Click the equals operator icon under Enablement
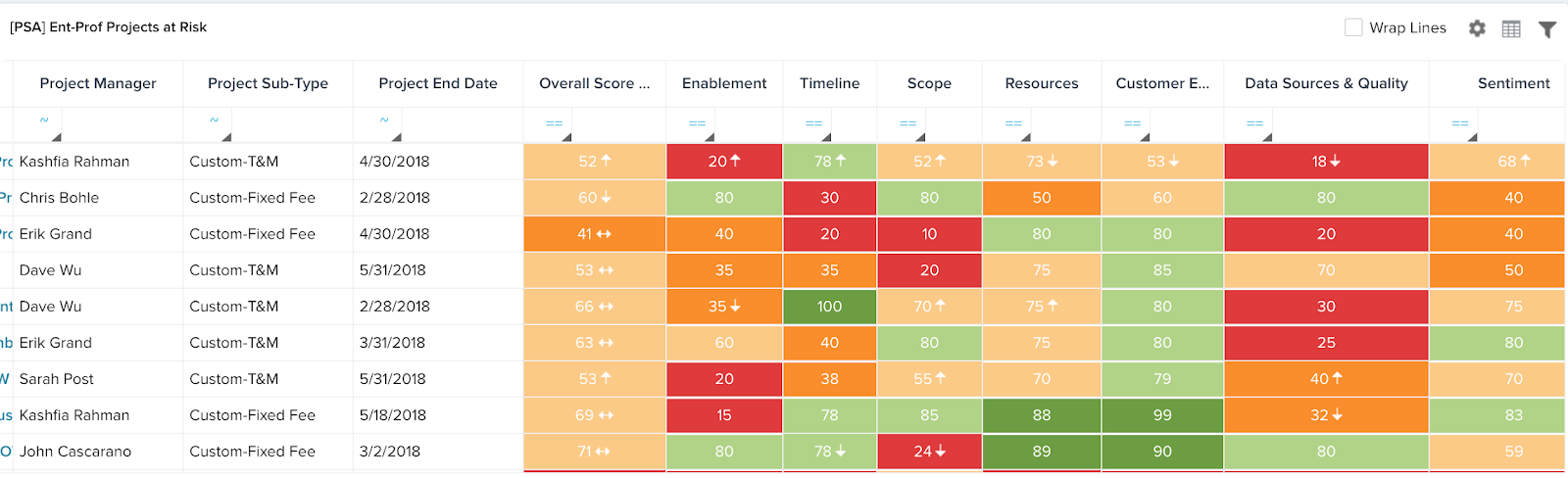Viewport: 1568px width, 478px height. 697,123
